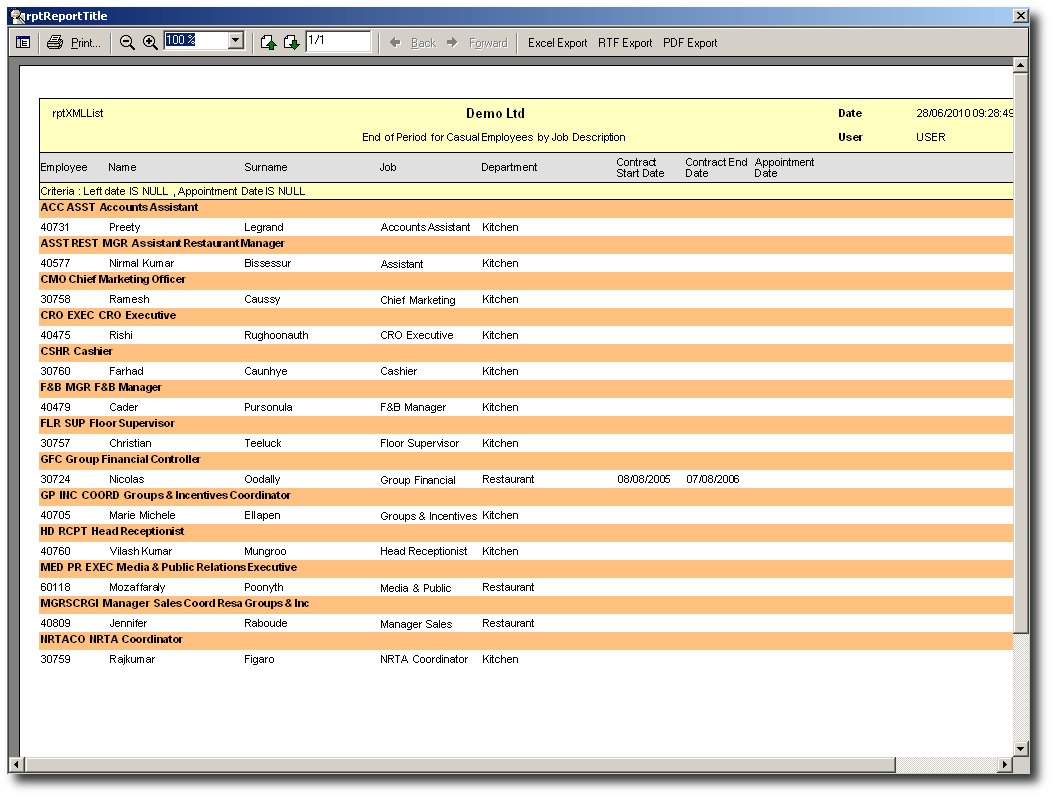Click PDF Export
The height and width of the screenshot is (797, 1053).
(x=690, y=43)
